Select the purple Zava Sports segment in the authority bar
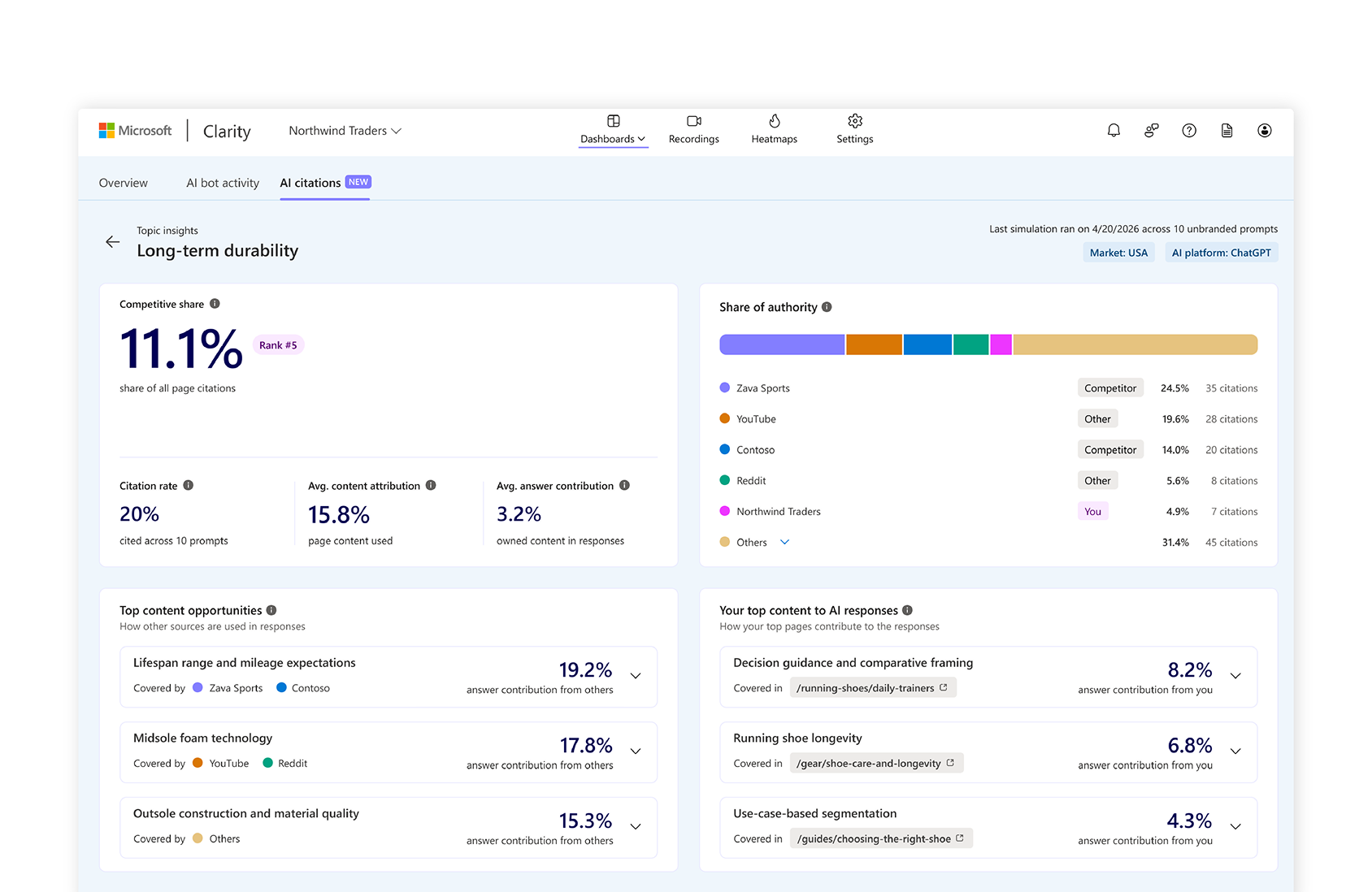The width and height of the screenshot is (1372, 892). (x=780, y=344)
